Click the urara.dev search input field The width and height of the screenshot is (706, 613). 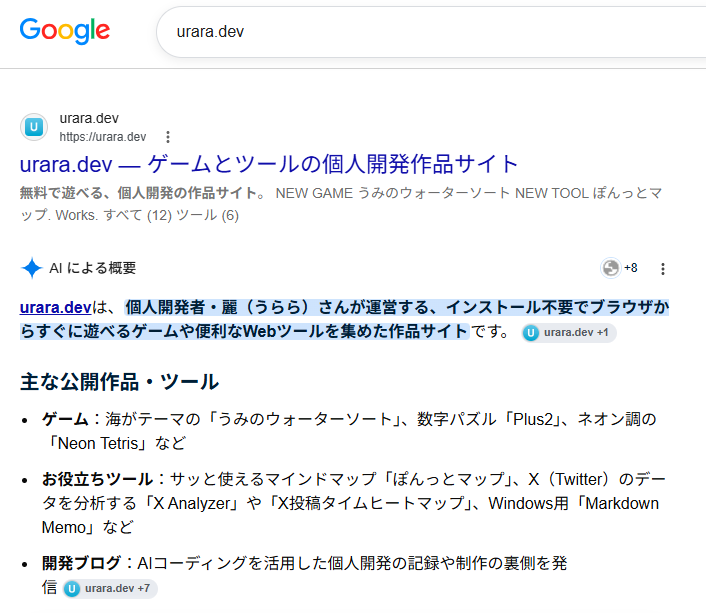tap(431, 32)
